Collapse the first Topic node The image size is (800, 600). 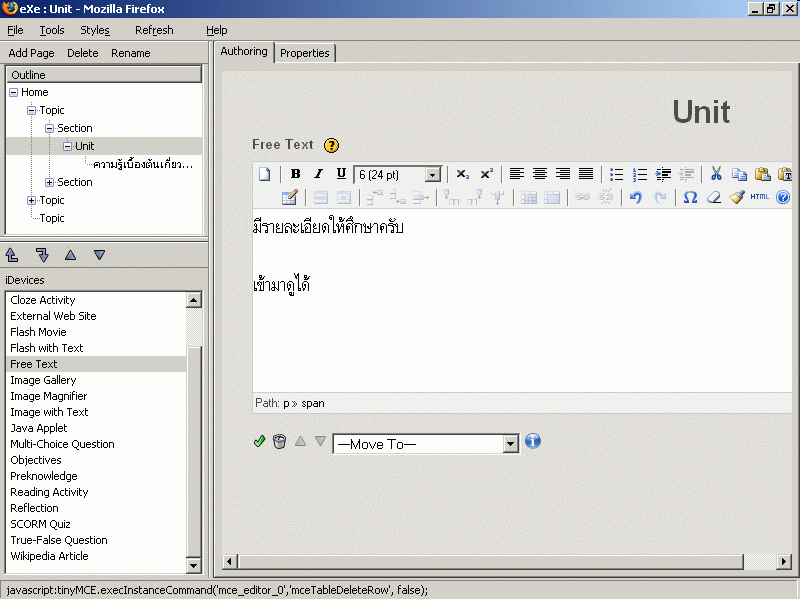click(32, 111)
